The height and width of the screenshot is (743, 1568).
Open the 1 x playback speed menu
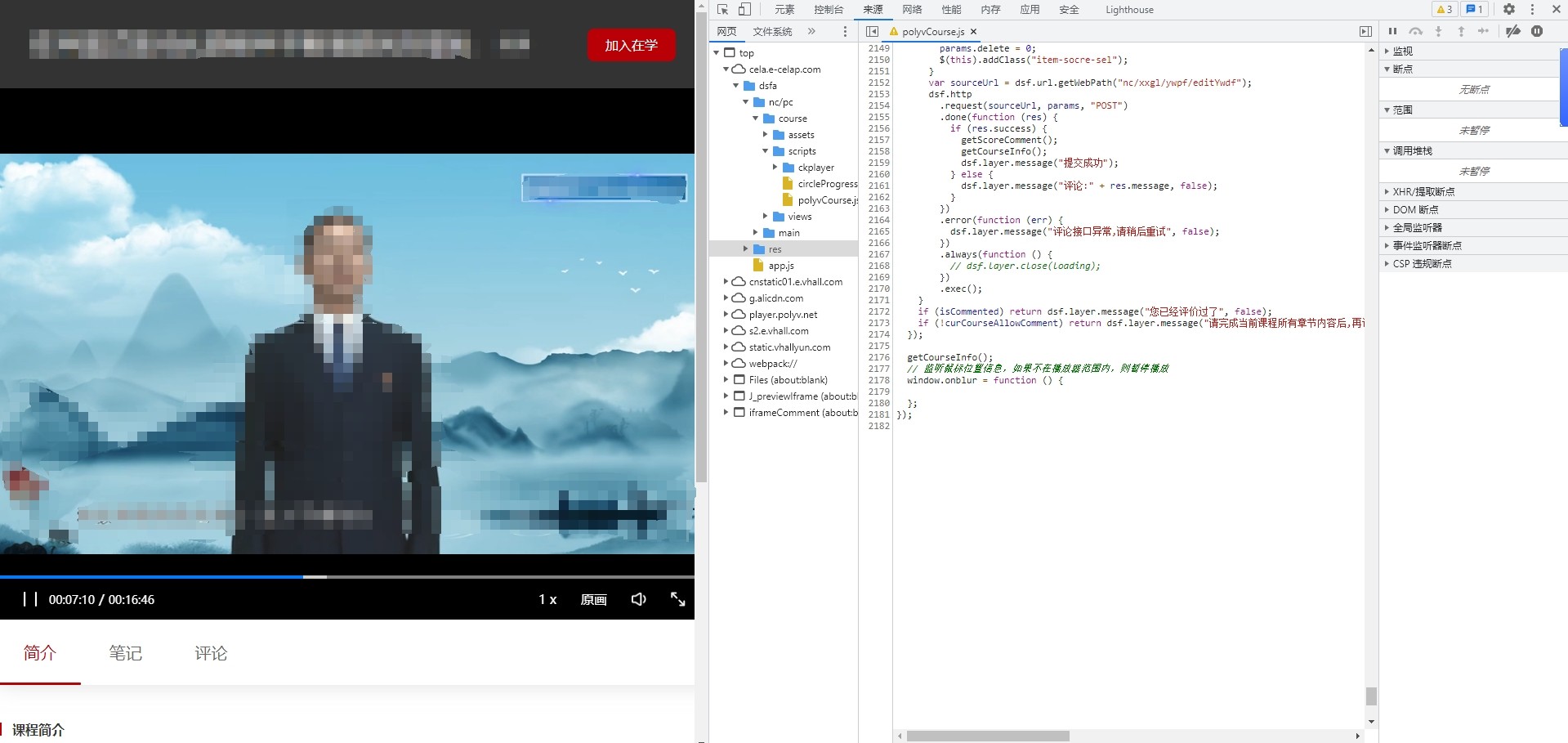click(x=547, y=599)
